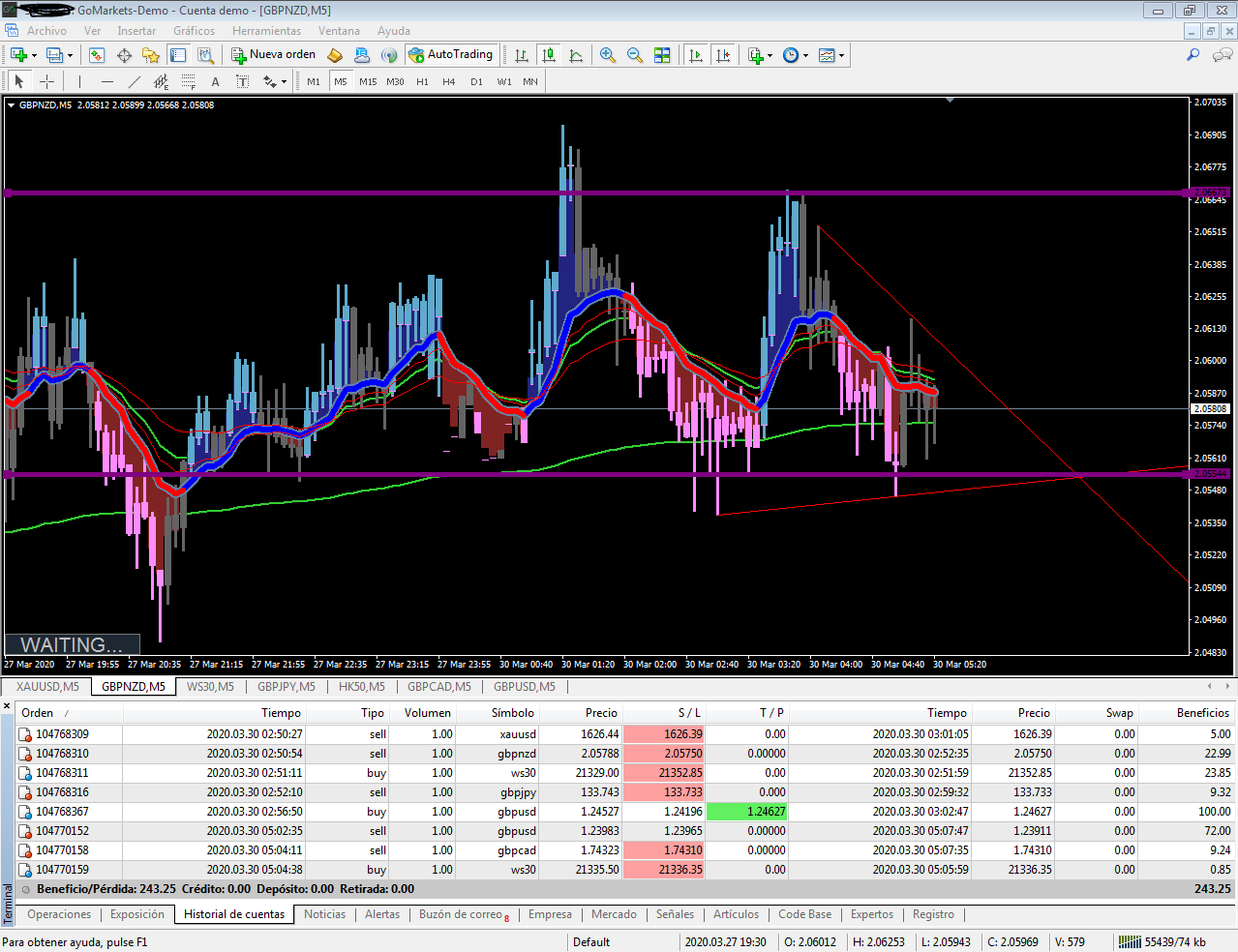Zoom in on the chart
1238x952 pixels.
pyautogui.click(x=608, y=55)
